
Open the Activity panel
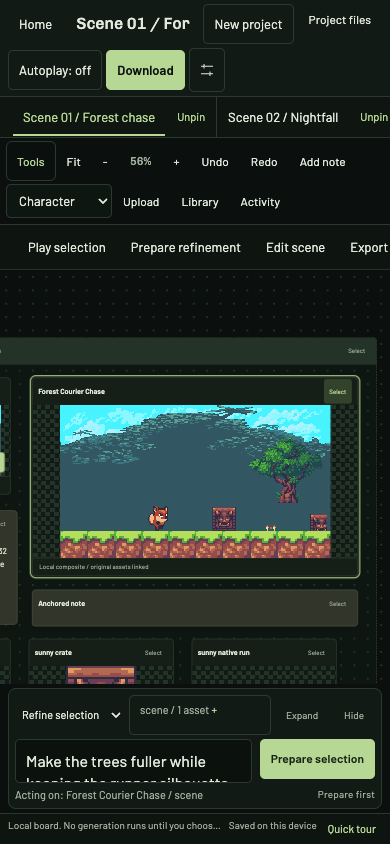[x=260, y=202]
